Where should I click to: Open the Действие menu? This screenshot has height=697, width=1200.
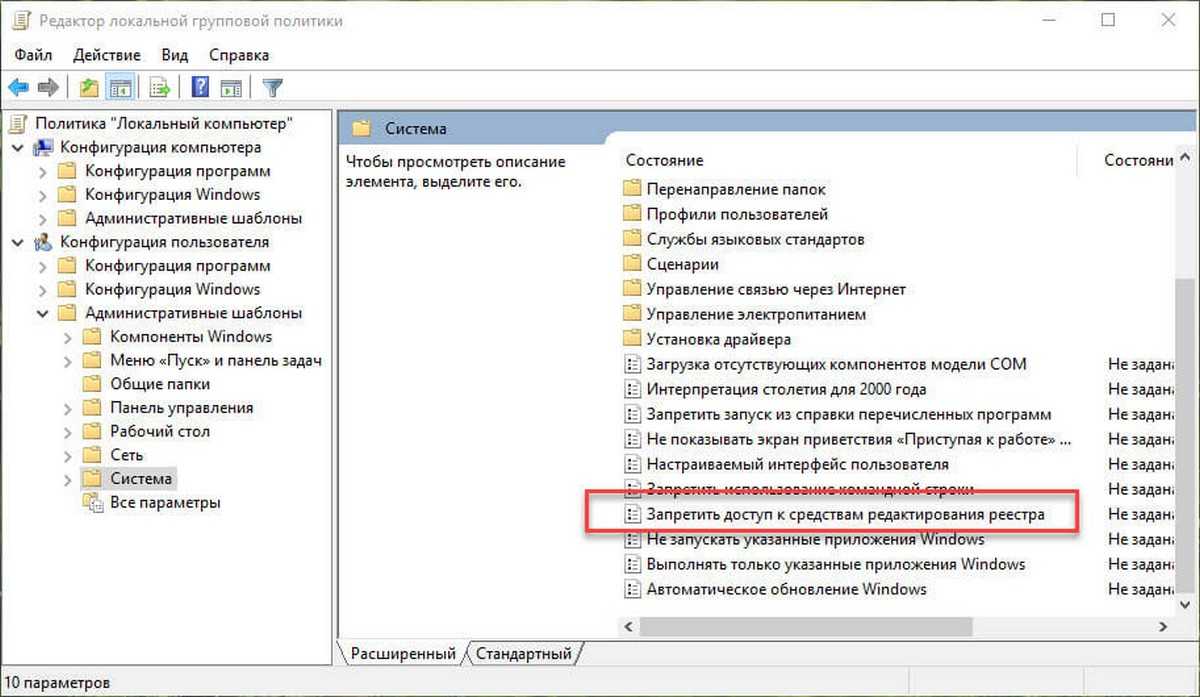tap(106, 55)
